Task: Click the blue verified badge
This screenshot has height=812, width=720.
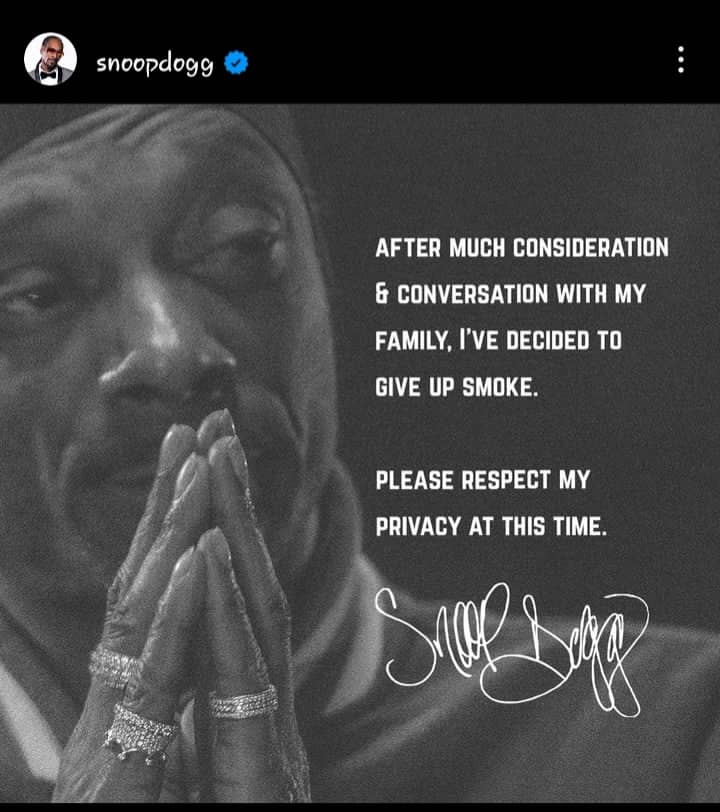Action: point(236,63)
